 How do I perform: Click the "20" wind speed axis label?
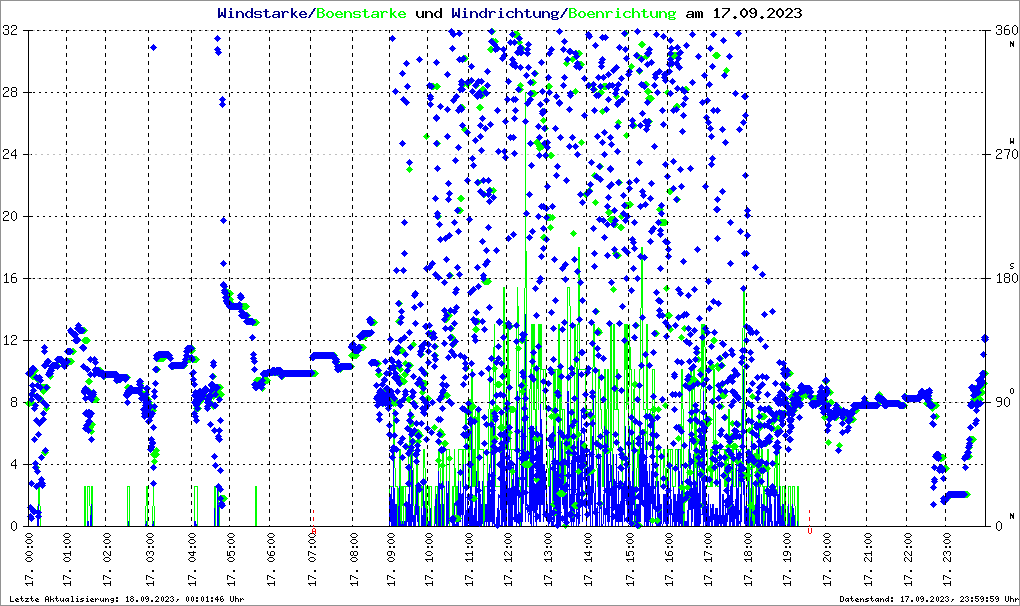click(x=10, y=217)
